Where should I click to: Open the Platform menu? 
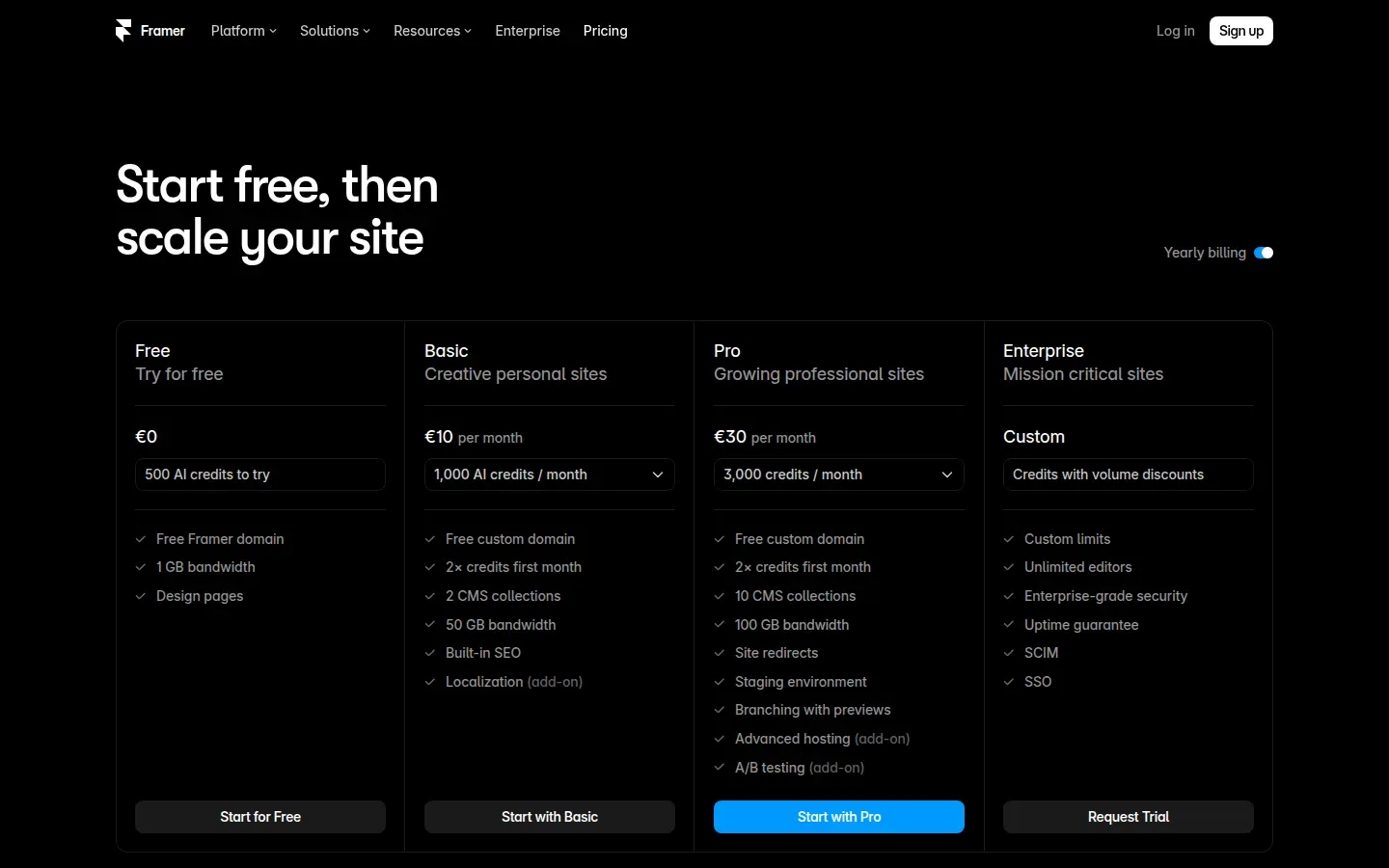point(244,31)
